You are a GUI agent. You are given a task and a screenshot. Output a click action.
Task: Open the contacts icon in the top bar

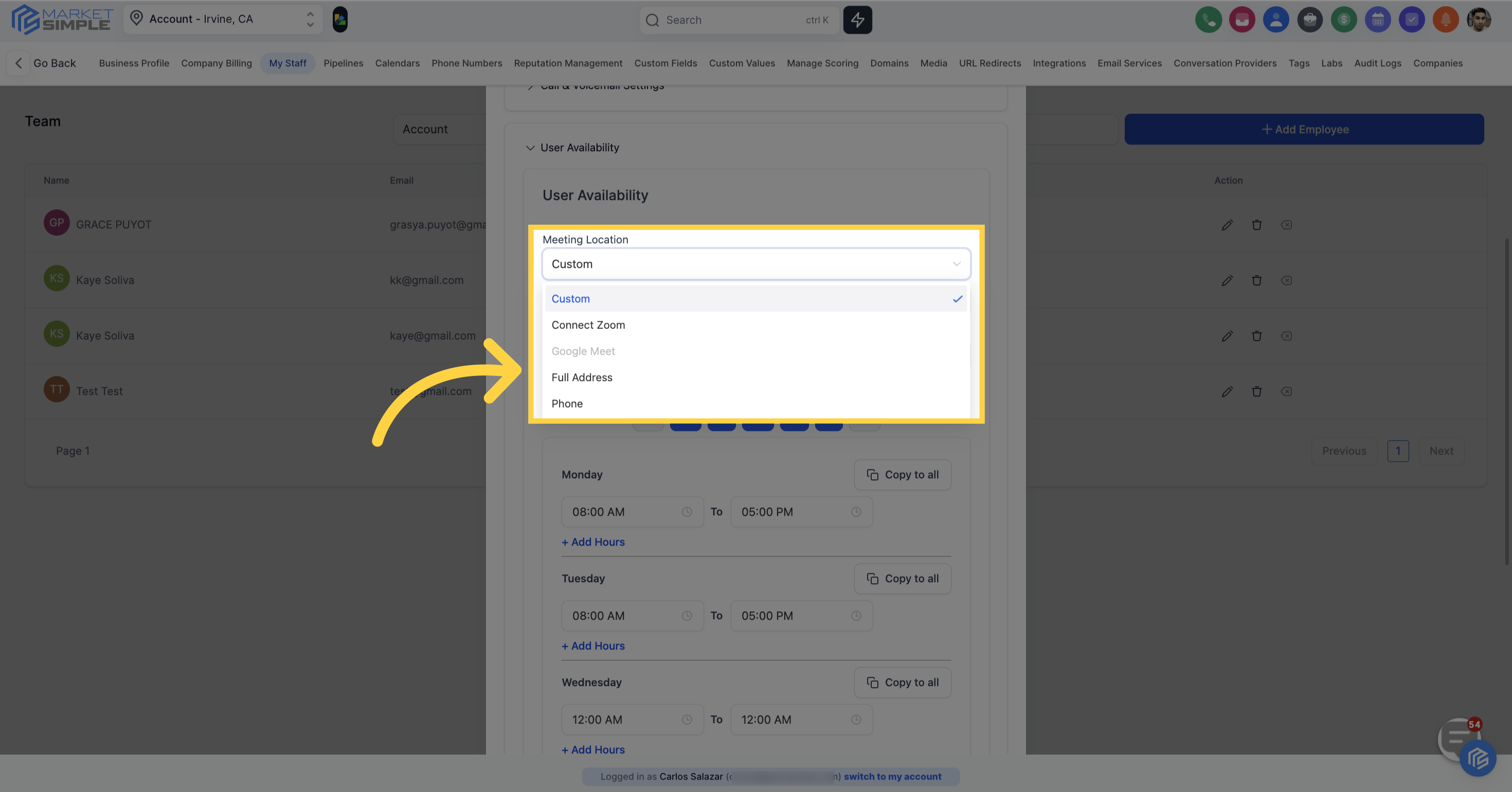point(1276,20)
